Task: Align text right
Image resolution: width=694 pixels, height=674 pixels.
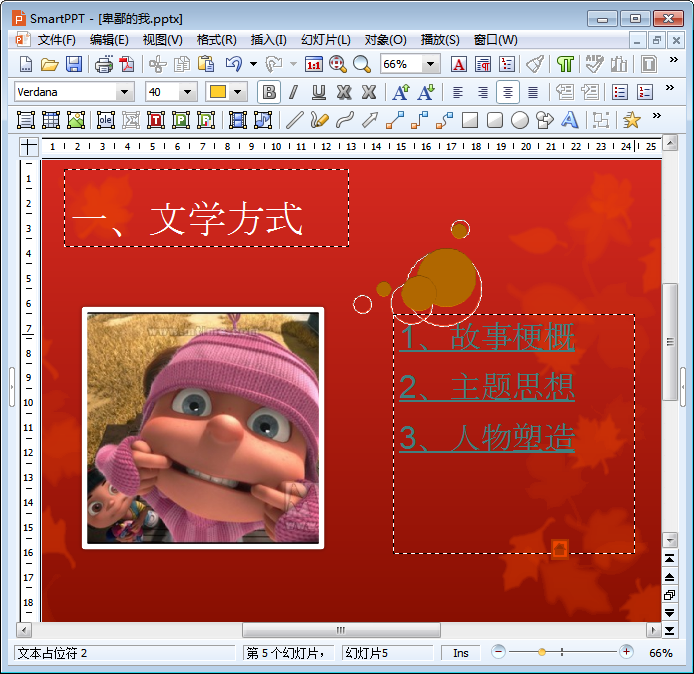Action: (482, 92)
